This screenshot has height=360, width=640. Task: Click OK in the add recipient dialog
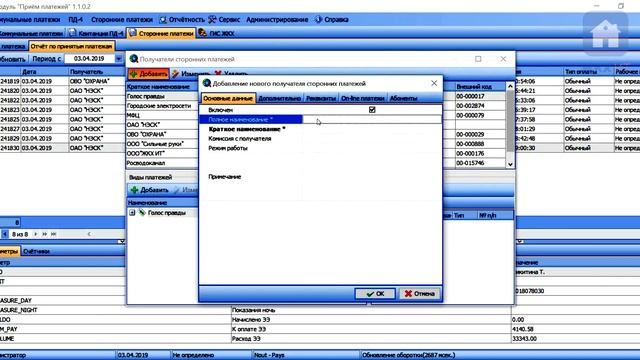[x=375, y=293]
